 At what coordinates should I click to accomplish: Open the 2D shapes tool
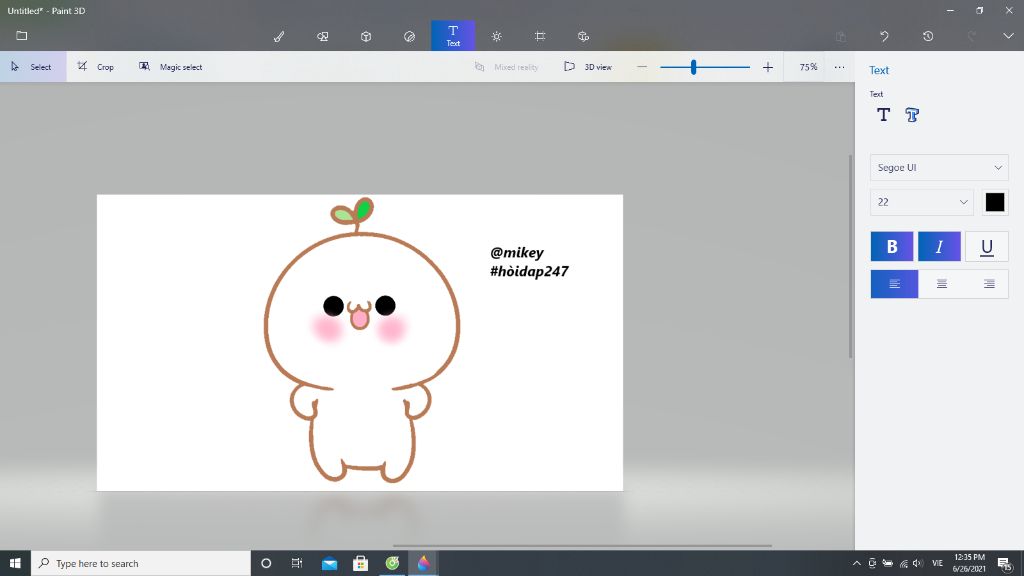point(323,36)
